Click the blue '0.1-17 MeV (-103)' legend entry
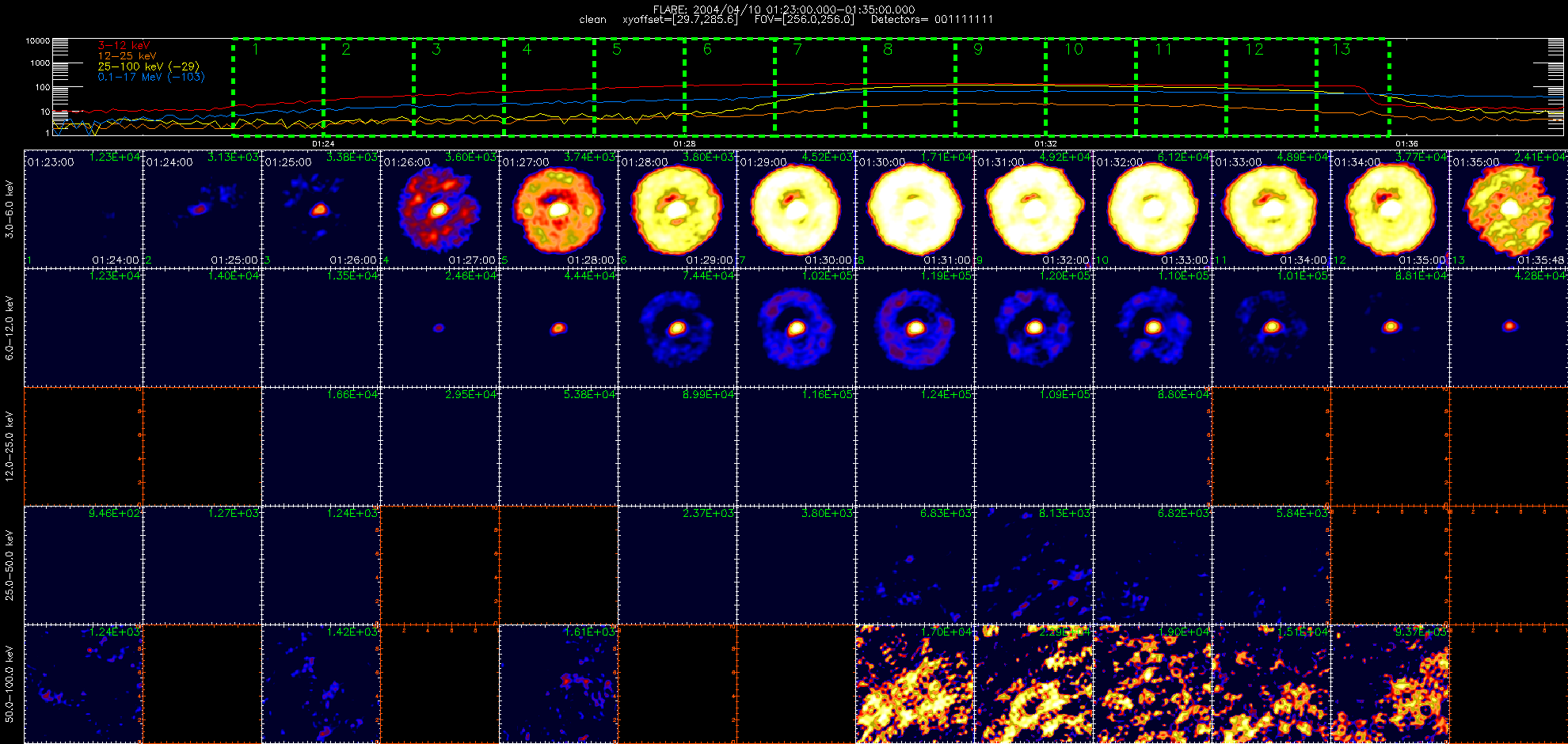The height and width of the screenshot is (744, 1568). (151, 77)
